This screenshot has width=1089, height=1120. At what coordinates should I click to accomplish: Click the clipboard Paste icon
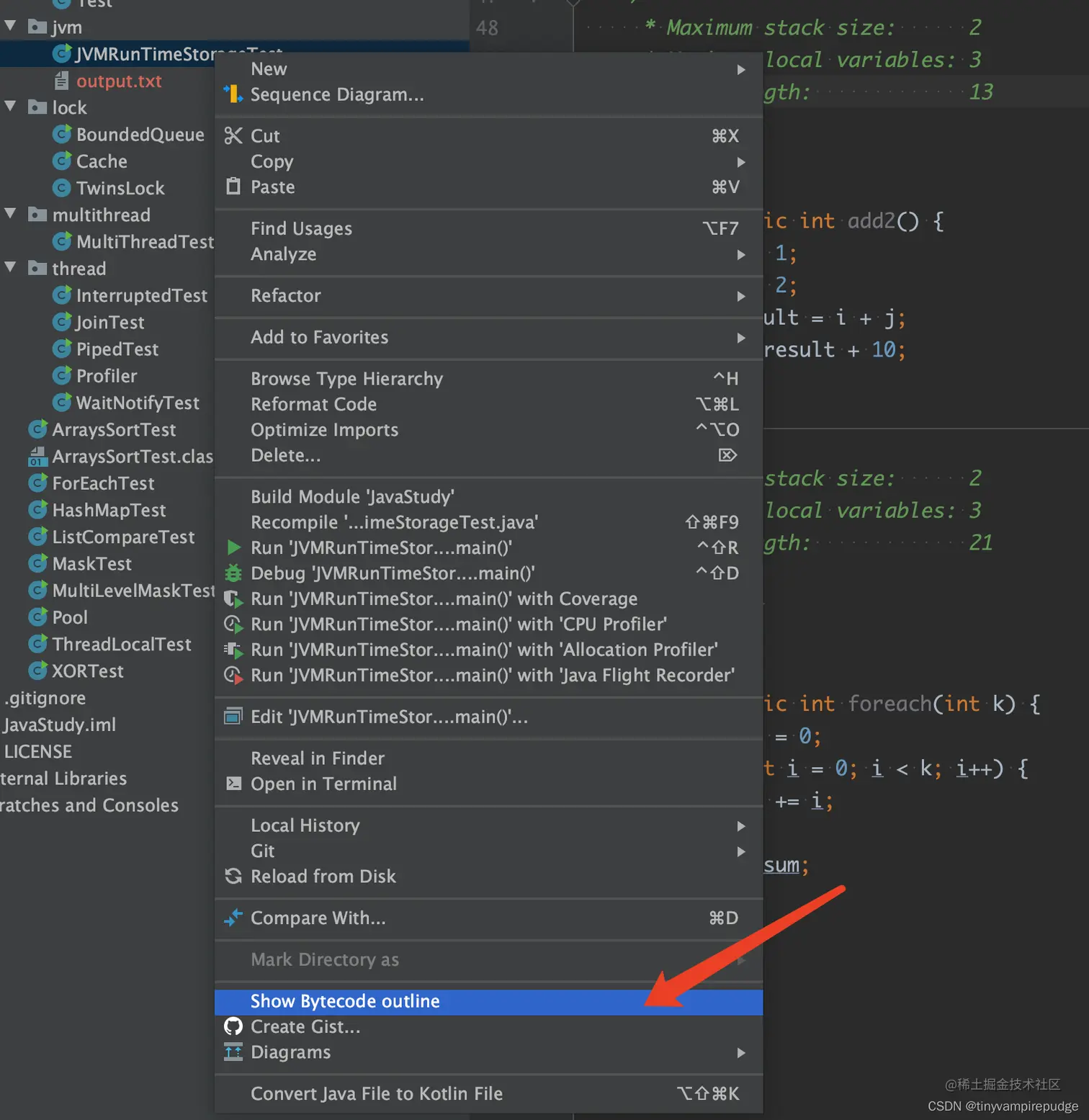coord(233,187)
